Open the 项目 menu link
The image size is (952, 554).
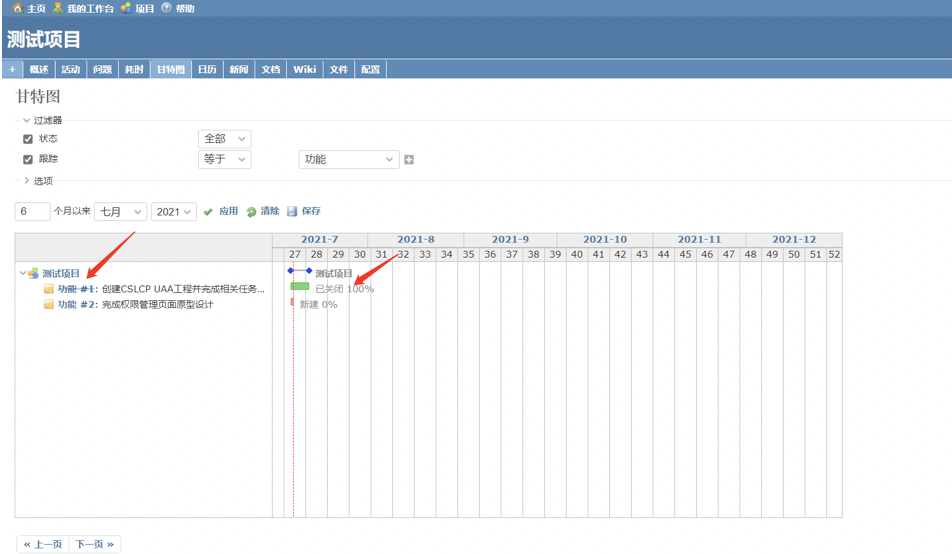(x=144, y=9)
